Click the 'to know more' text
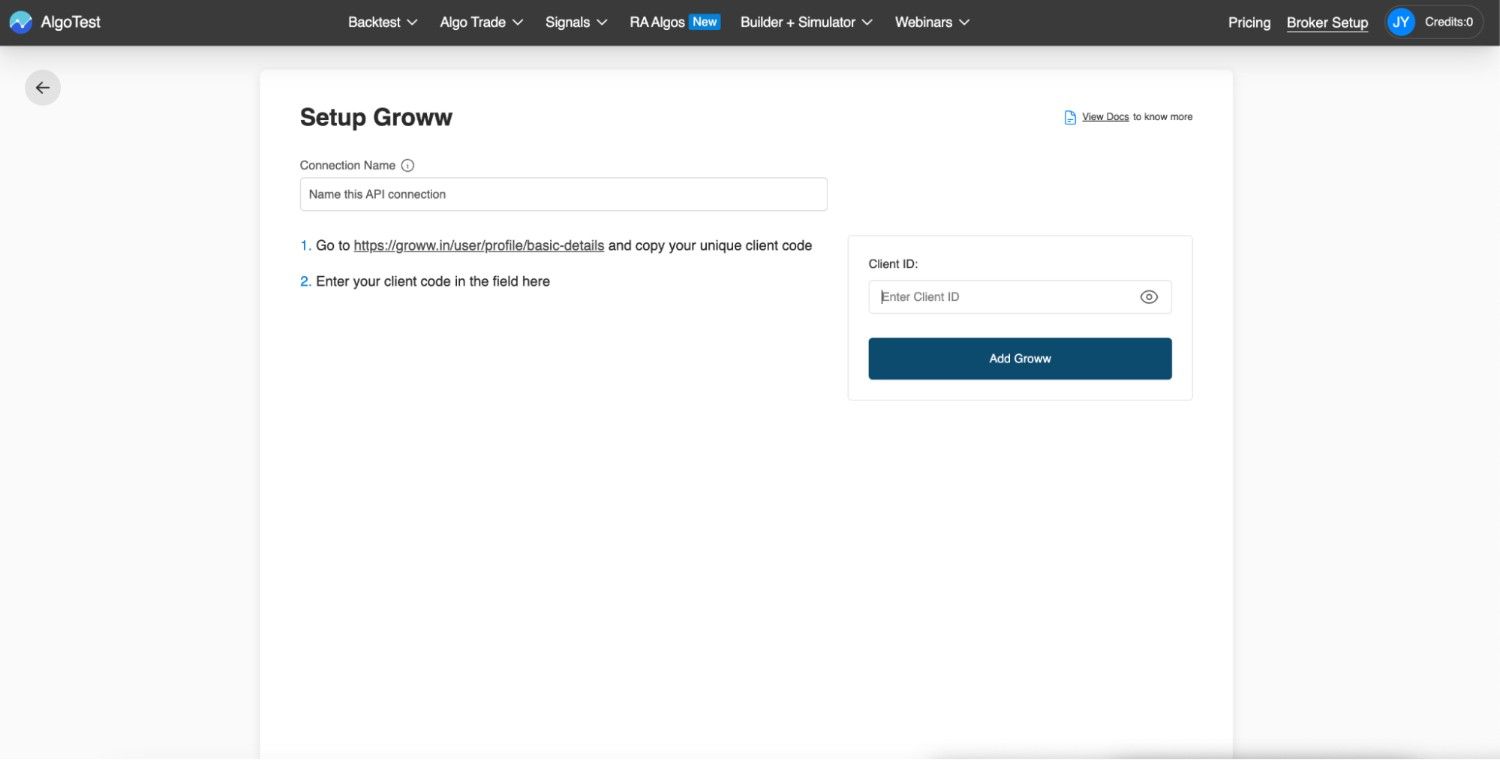This screenshot has width=1500, height=760. tap(1163, 117)
